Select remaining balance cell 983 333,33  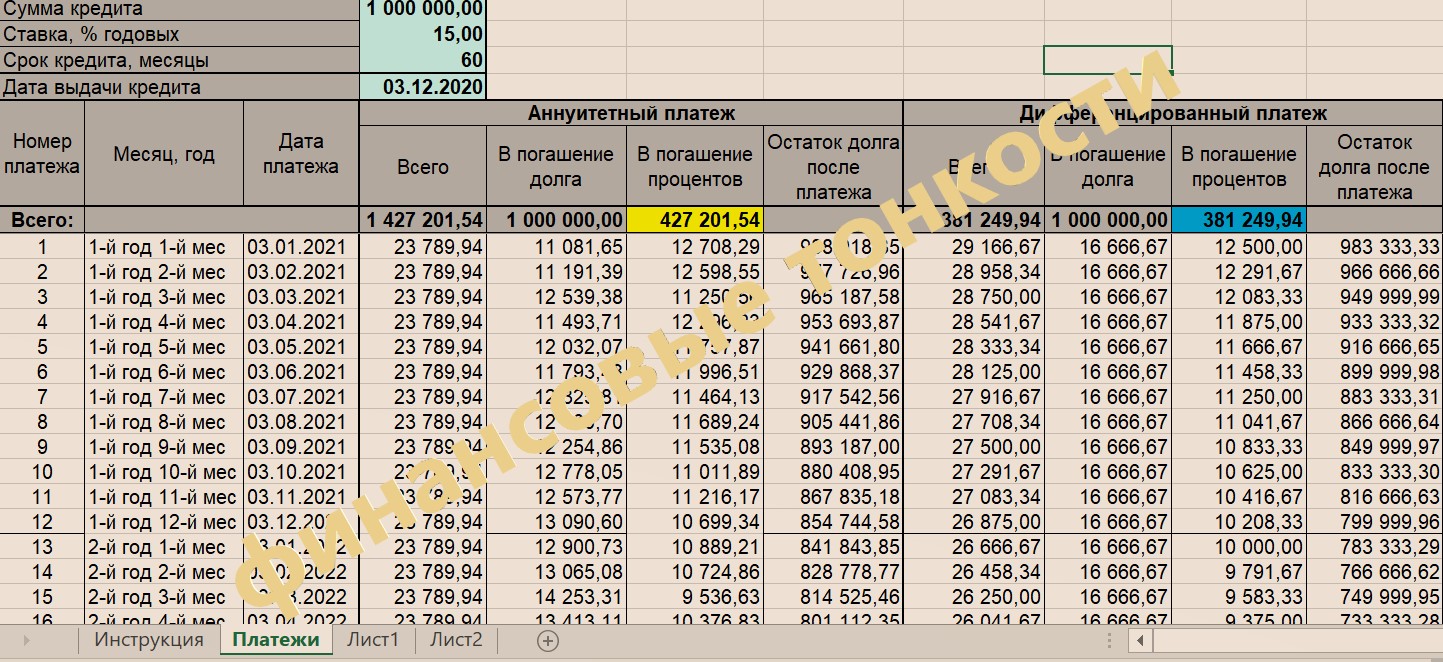coord(1374,247)
